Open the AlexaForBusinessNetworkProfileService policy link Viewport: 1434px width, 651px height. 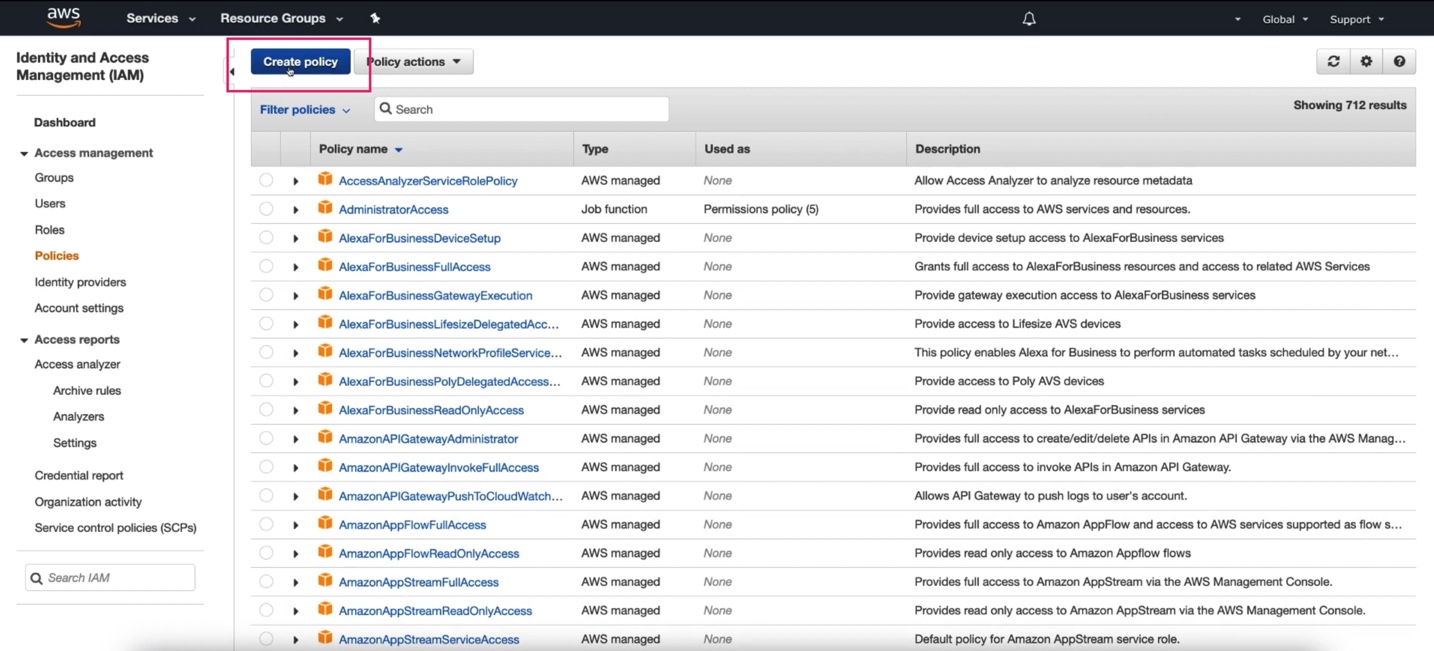pyautogui.click(x=450, y=352)
